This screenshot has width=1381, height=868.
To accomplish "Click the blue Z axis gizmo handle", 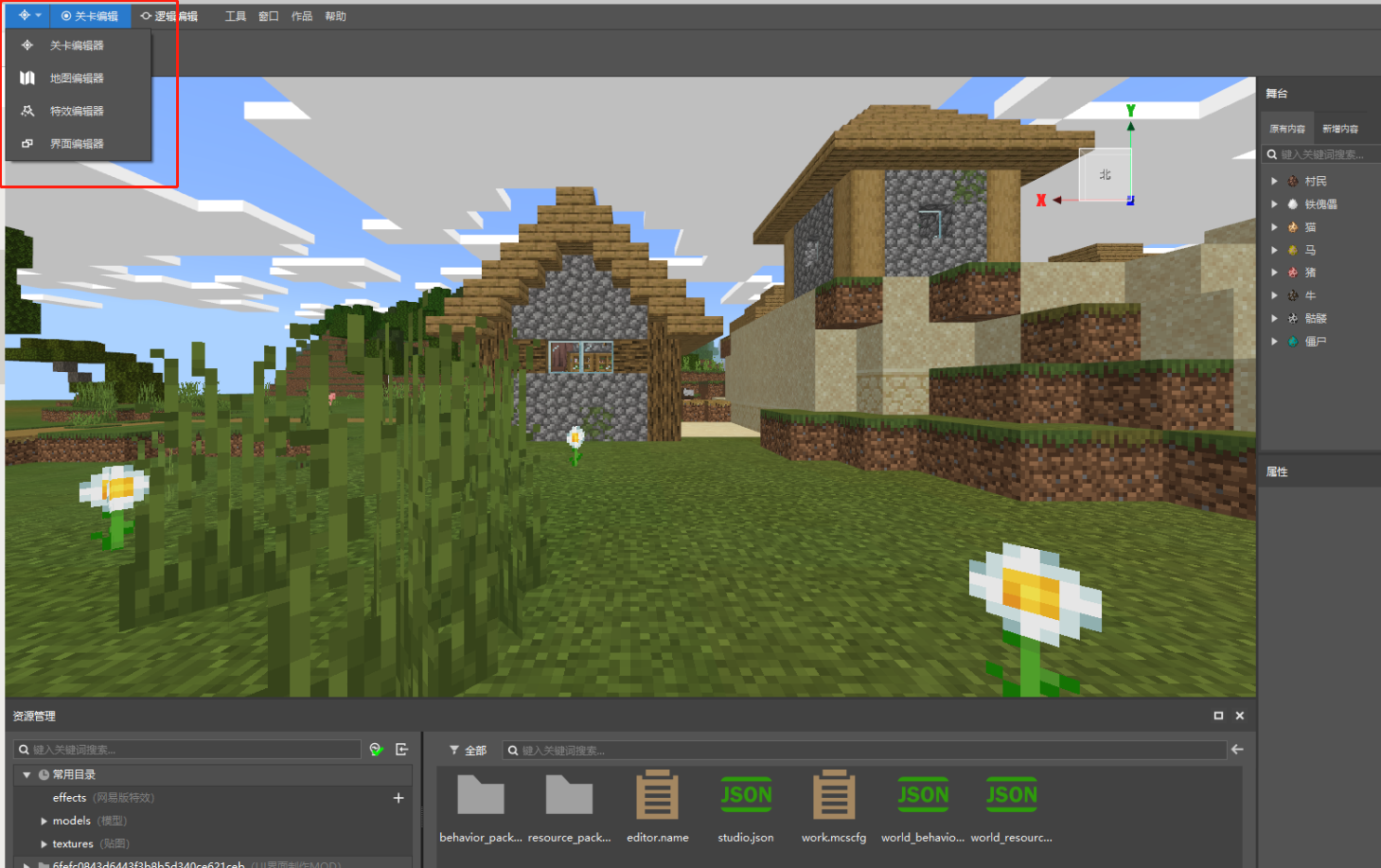I will pyautogui.click(x=1130, y=201).
